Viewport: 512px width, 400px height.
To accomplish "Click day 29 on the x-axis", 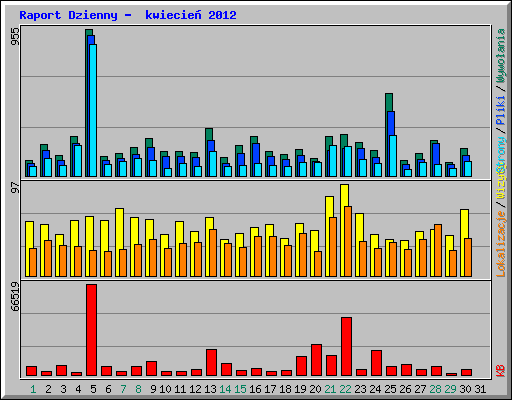I will (450, 389).
